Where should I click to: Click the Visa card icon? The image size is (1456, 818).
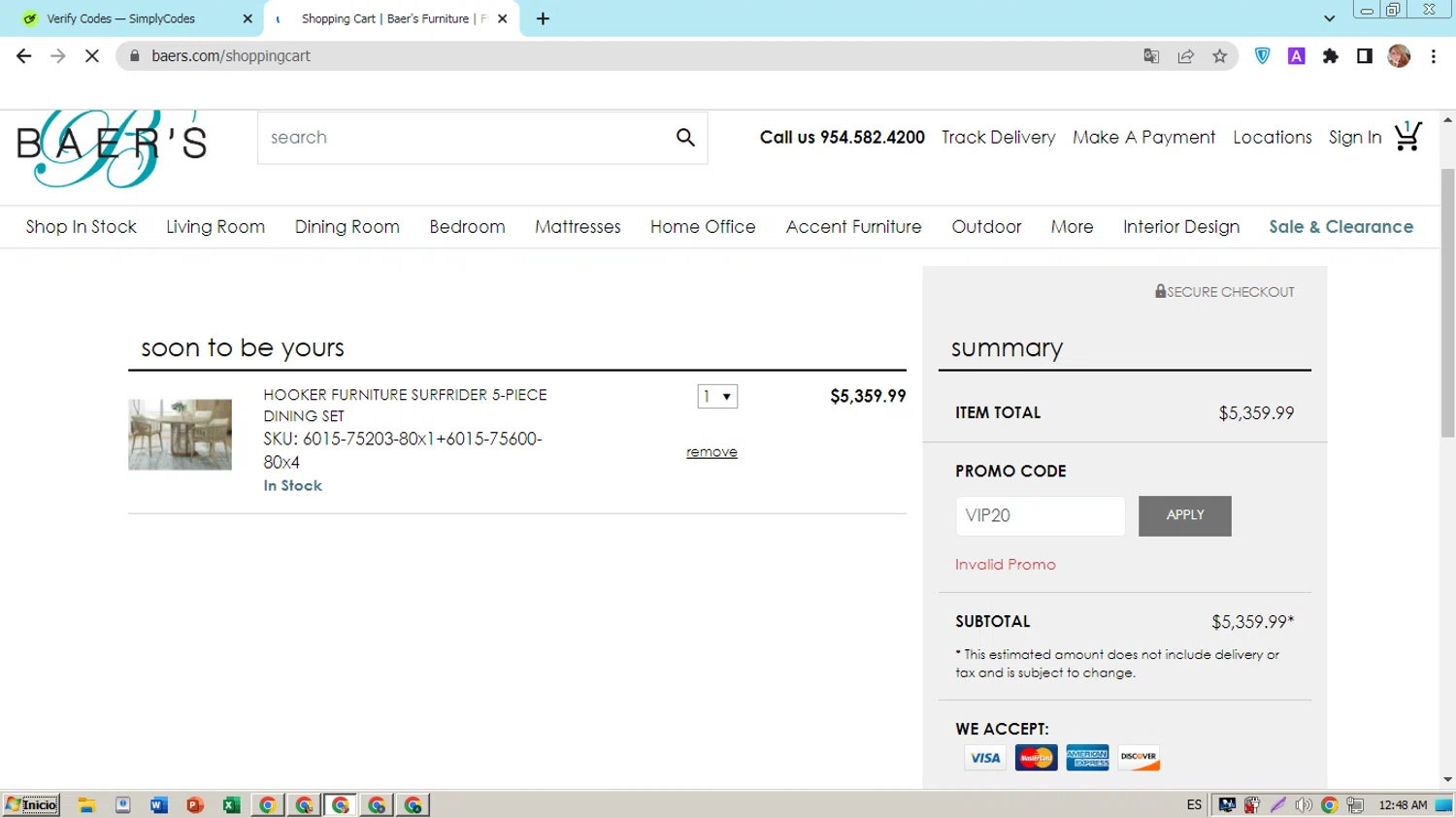(x=985, y=758)
